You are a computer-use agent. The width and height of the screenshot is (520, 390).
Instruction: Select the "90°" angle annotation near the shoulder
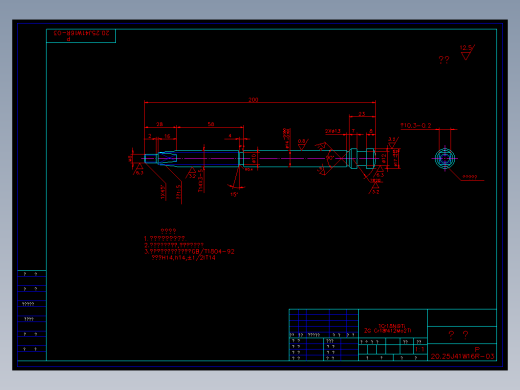[330, 158]
